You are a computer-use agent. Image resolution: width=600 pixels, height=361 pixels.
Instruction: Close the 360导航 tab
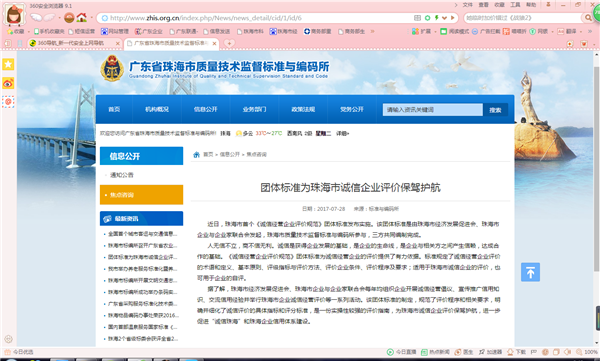point(117,44)
